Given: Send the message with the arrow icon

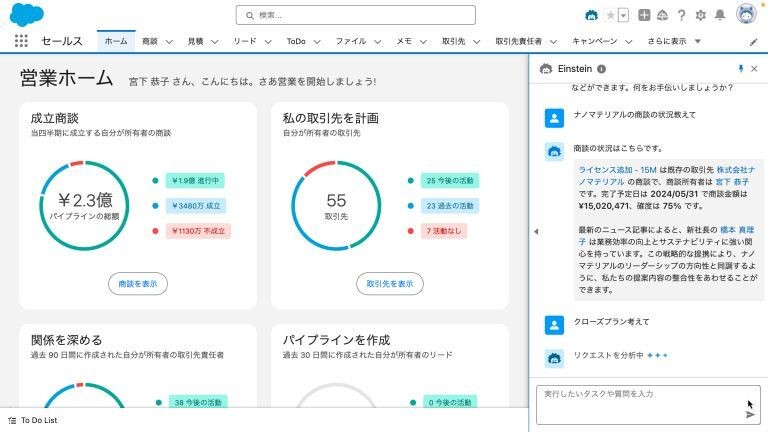Looking at the screenshot, I should tap(750, 415).
